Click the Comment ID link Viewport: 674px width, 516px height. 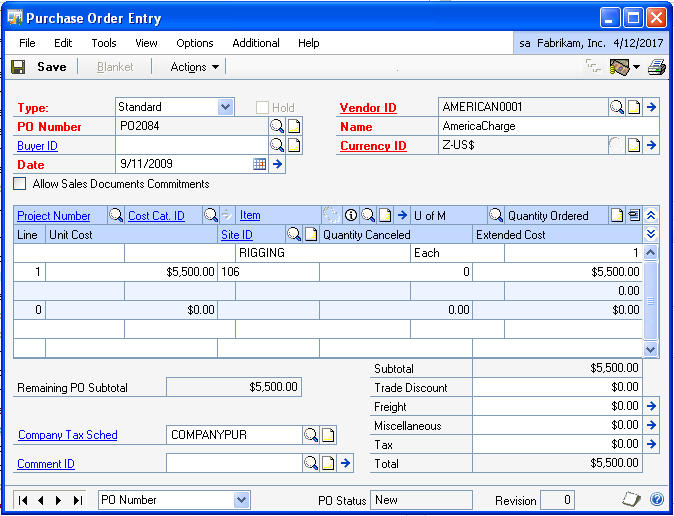click(x=46, y=464)
